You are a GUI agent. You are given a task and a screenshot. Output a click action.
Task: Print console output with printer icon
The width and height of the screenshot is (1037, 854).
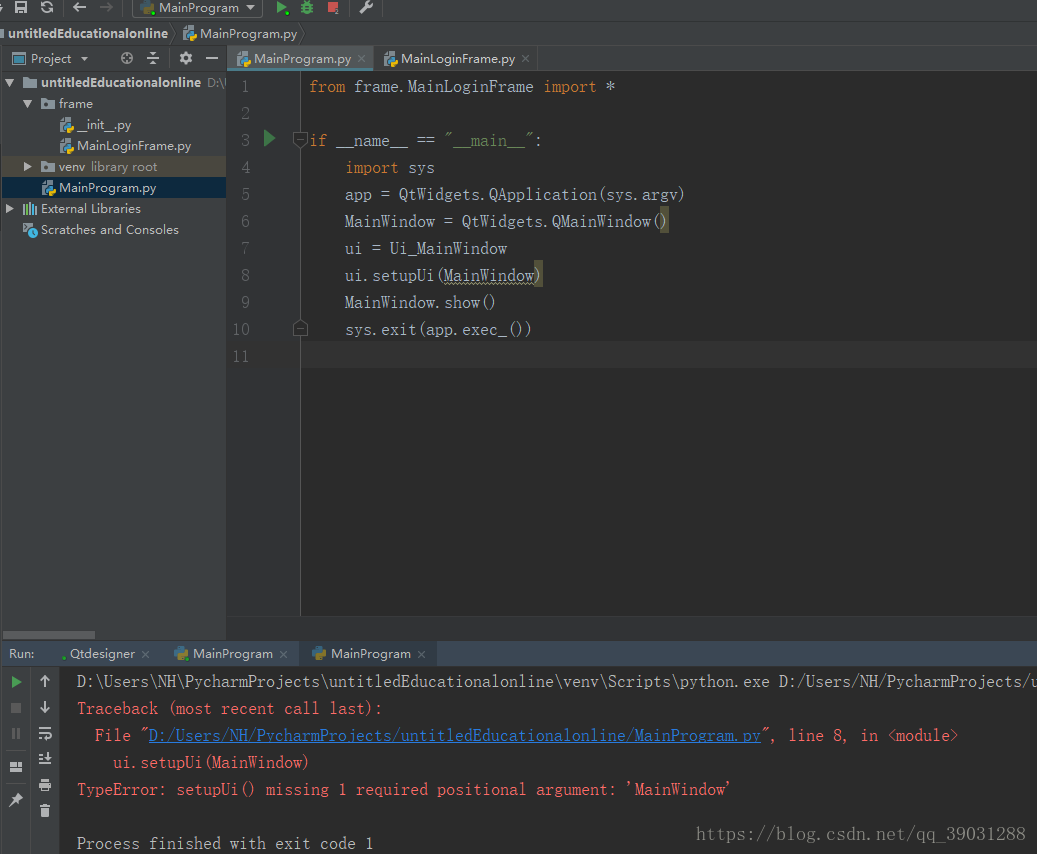[x=45, y=785]
